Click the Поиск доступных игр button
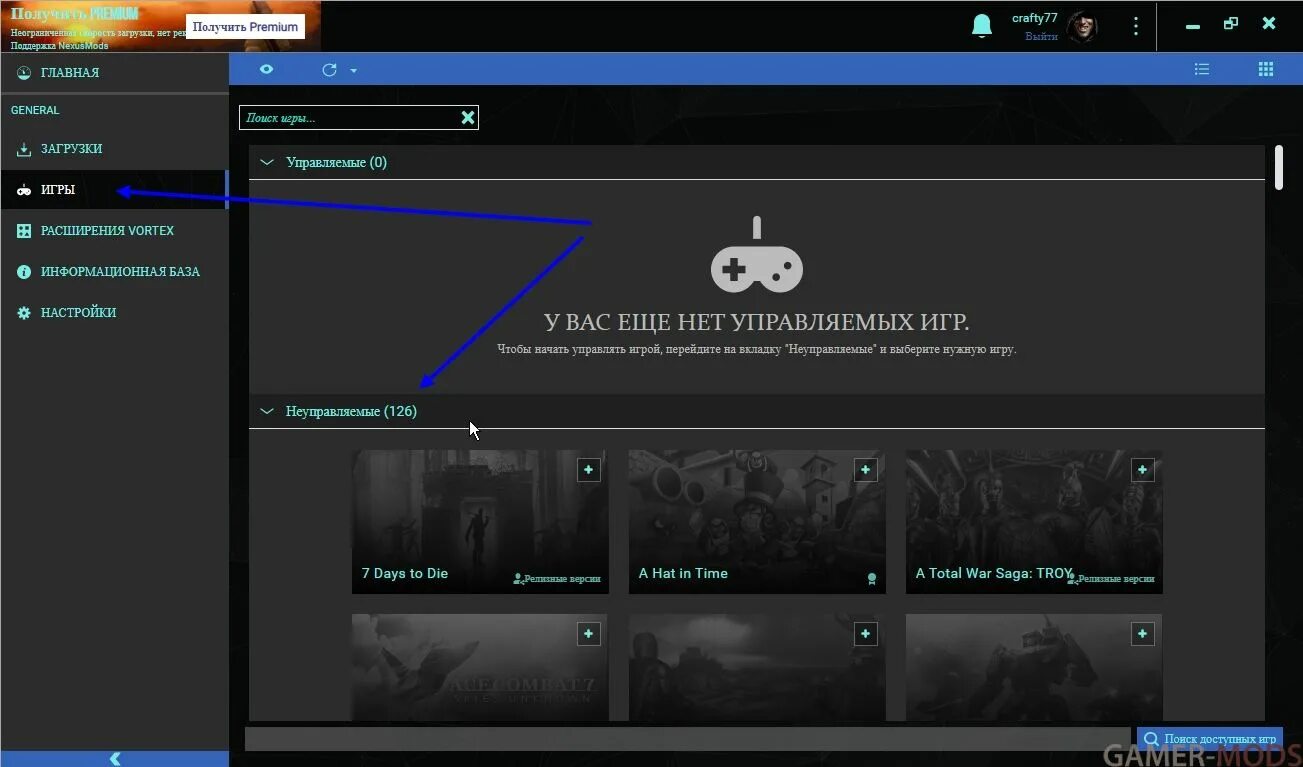Viewport: 1303px width, 767px height. click(1209, 739)
